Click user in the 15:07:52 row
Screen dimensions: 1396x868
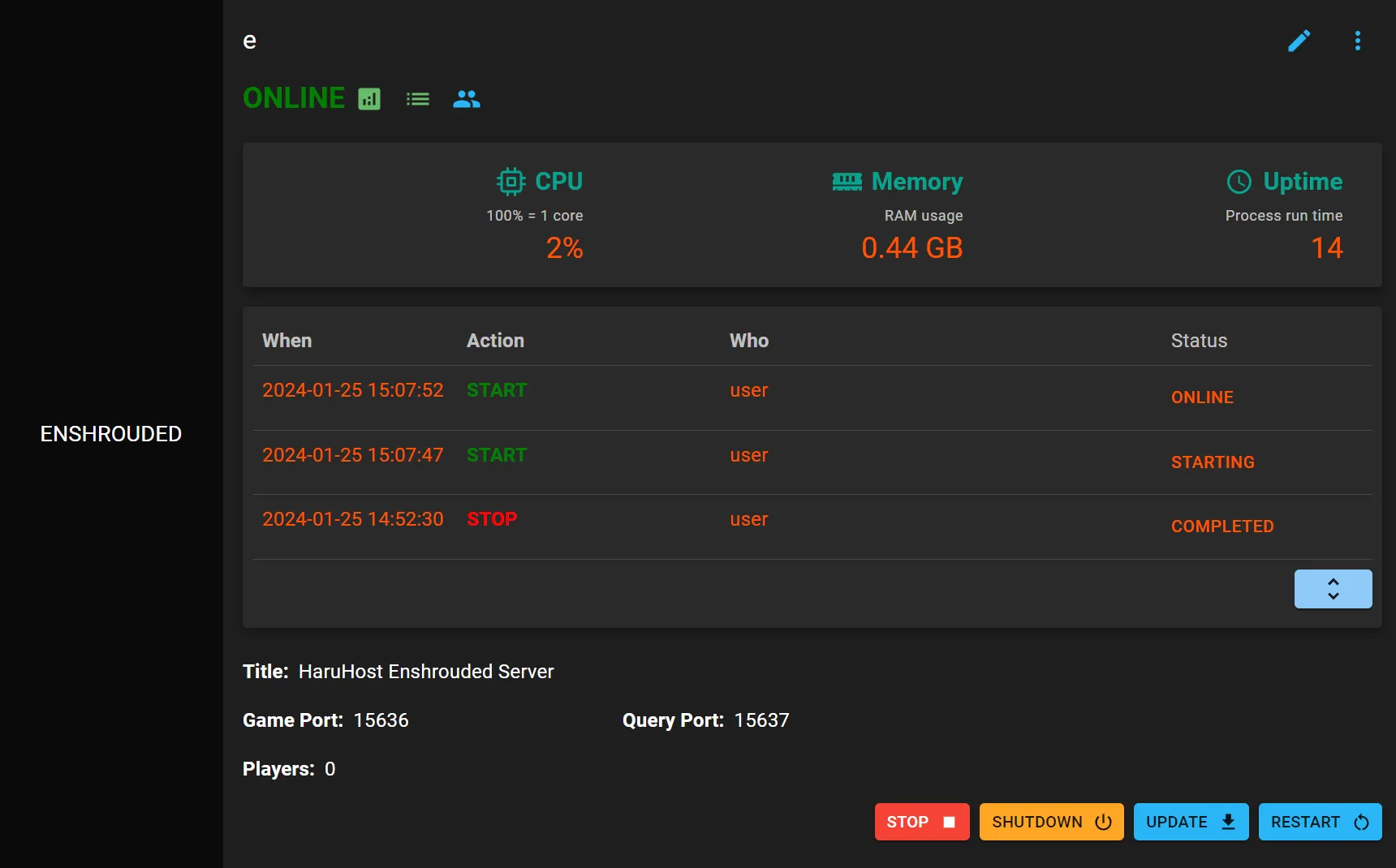pyautogui.click(x=748, y=390)
